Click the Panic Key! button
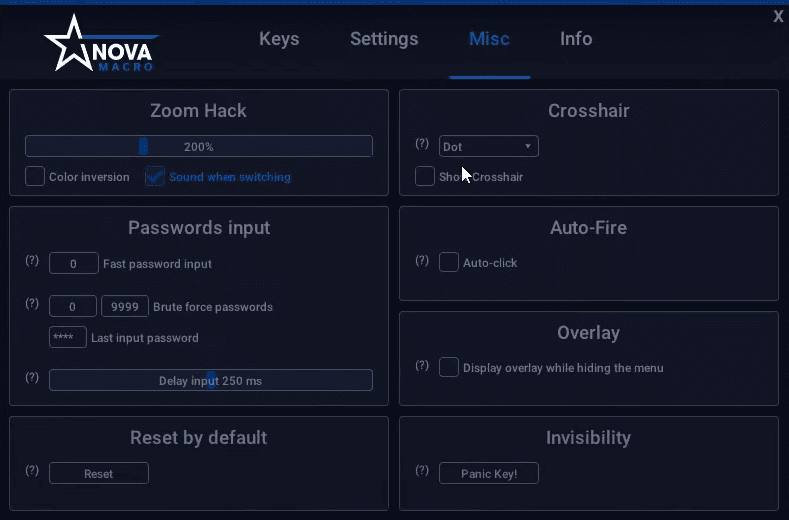Screen dimensions: 789x520 (488, 473)
